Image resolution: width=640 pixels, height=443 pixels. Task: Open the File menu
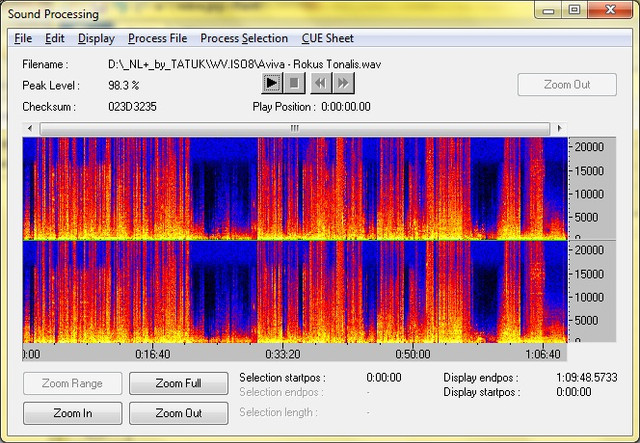[x=23, y=38]
